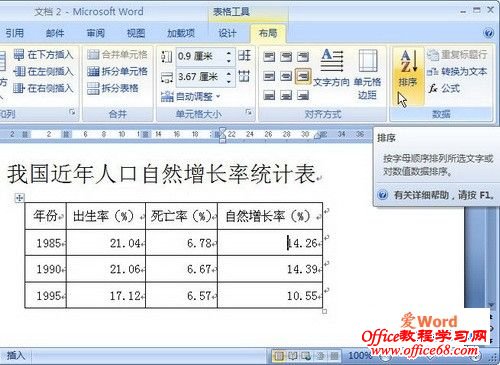Switch to Table Design (设计) tab
Image resolution: width=500 pixels, height=365 pixels.
coord(227,33)
